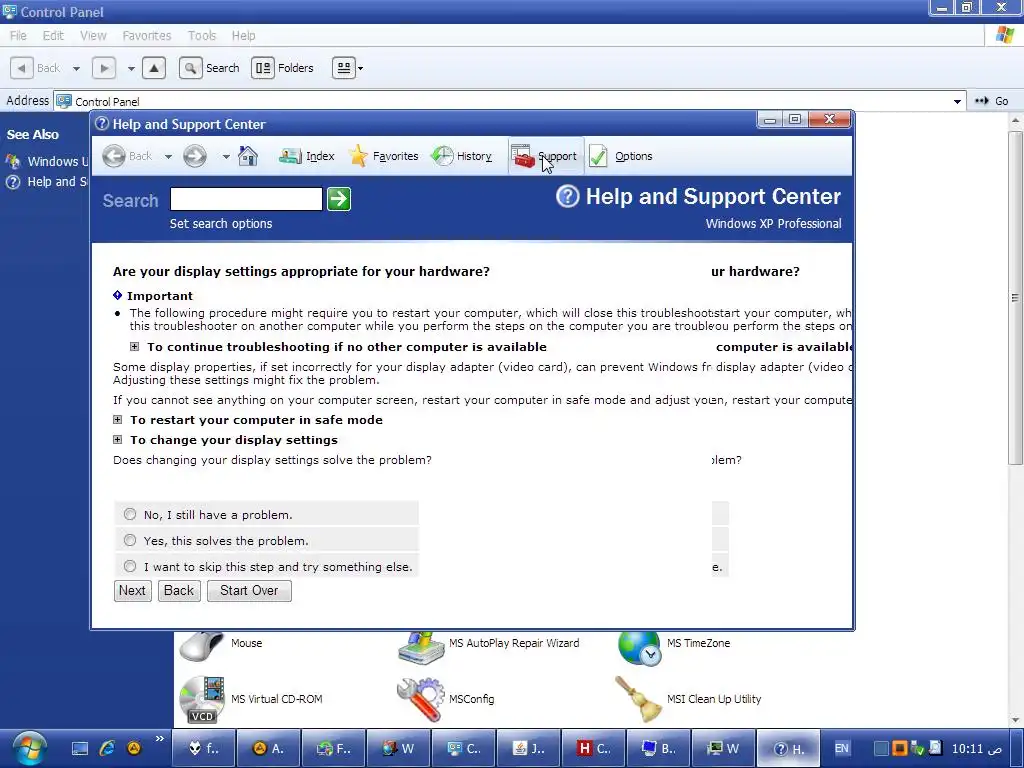Go up one folder level
This screenshot has height=768, width=1024.
tap(154, 68)
